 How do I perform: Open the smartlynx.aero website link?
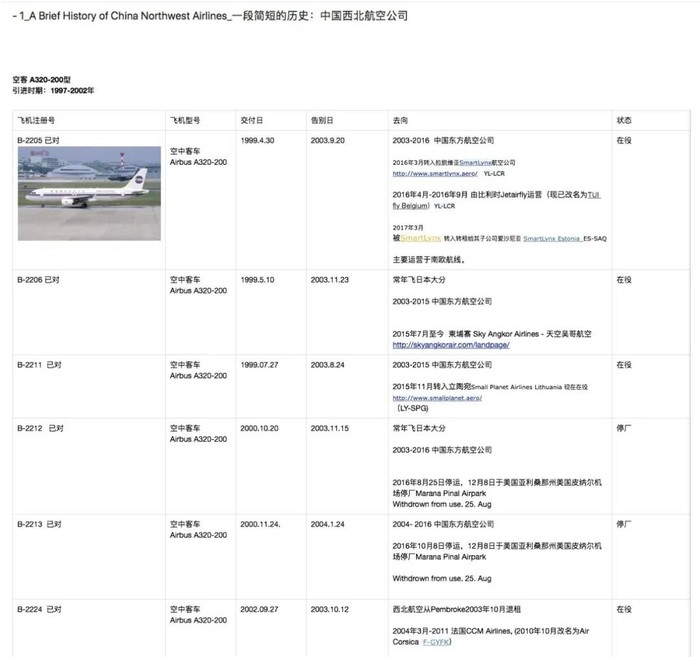[x=435, y=174]
